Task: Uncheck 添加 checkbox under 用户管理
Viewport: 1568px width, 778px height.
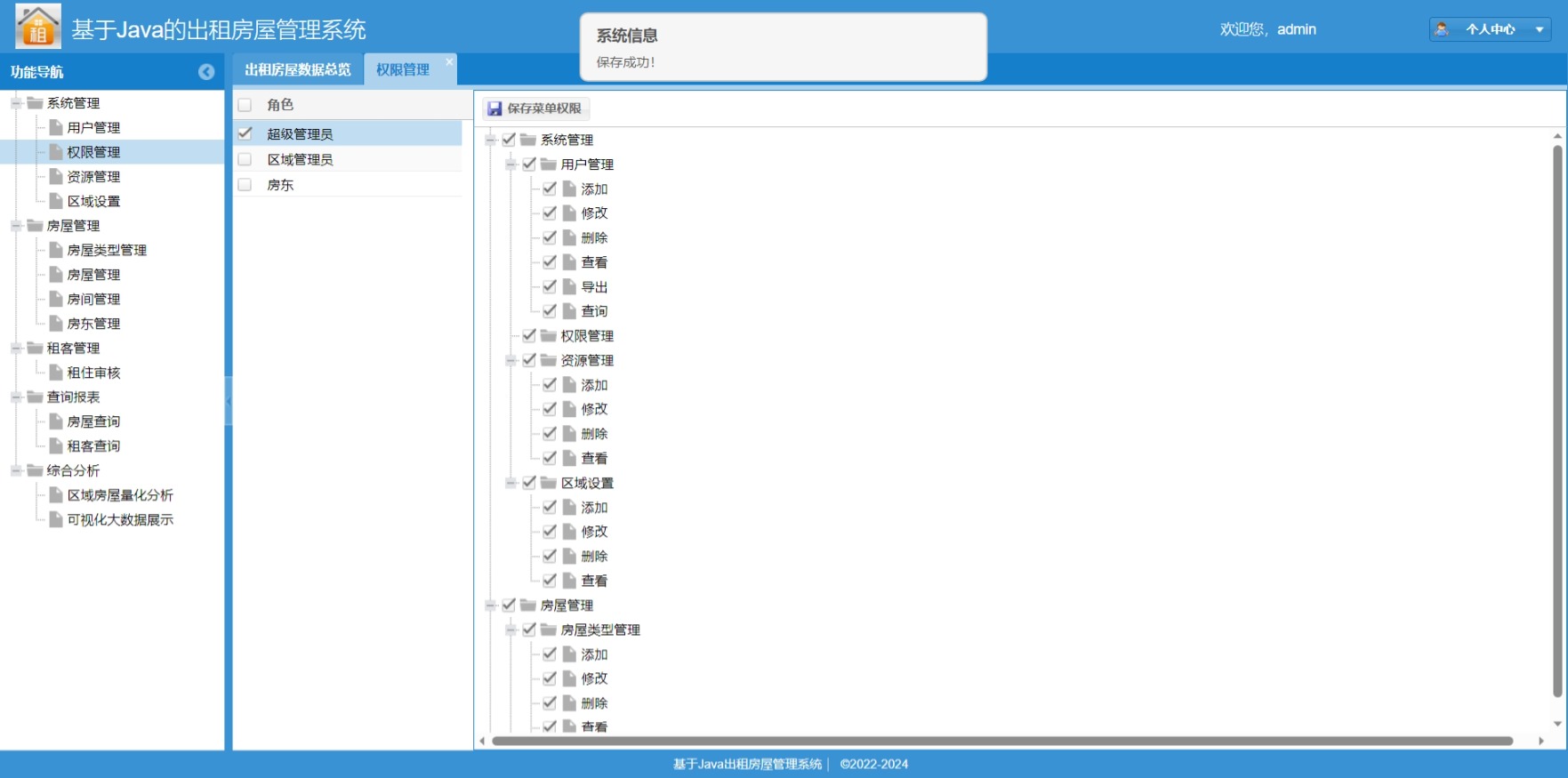Action: click(x=550, y=188)
